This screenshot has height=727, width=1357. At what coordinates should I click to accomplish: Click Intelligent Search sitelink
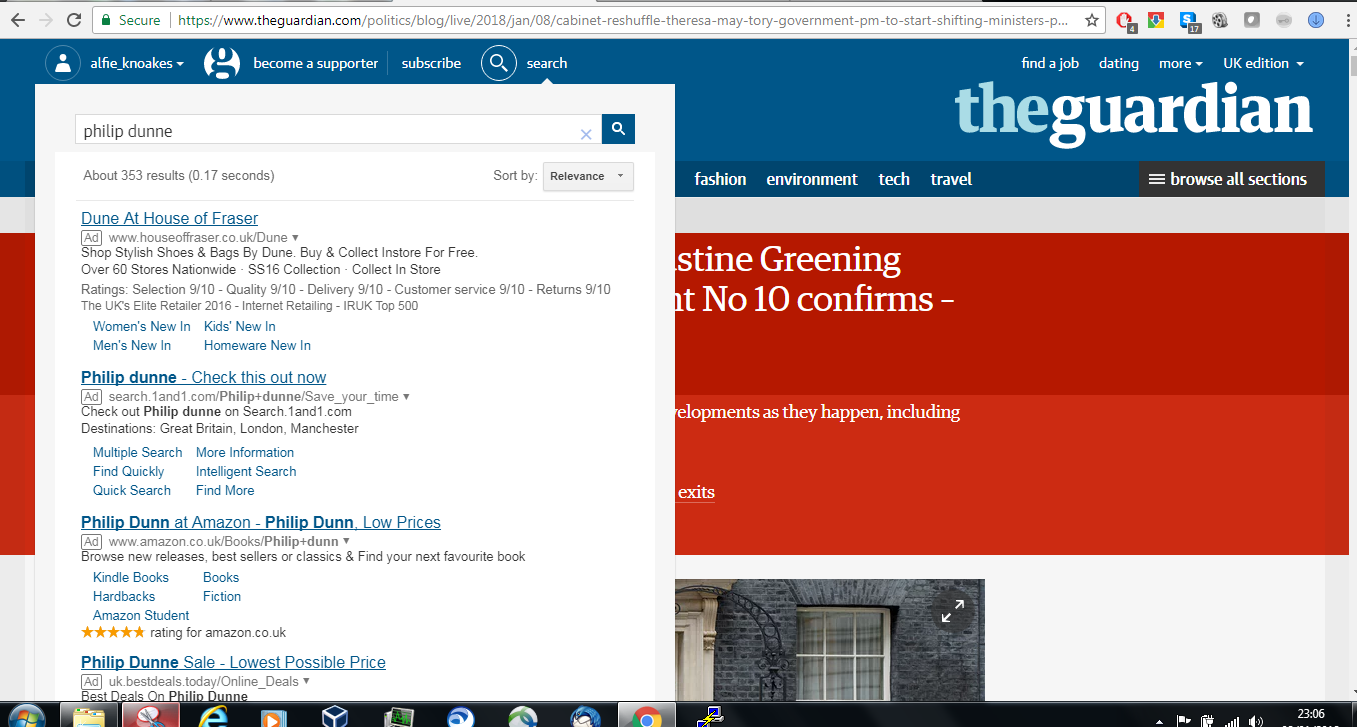246,471
